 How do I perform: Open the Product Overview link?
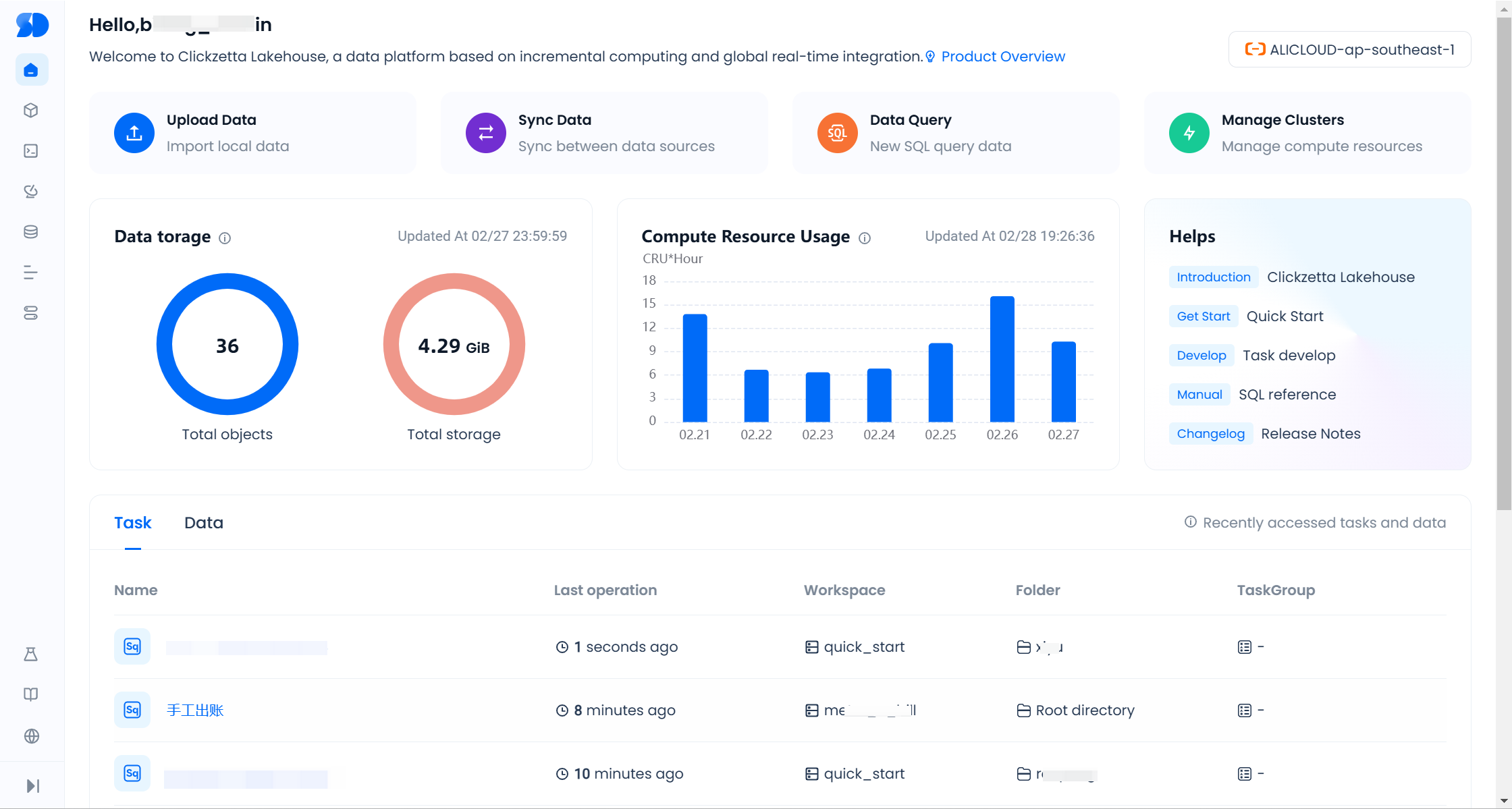click(1002, 57)
